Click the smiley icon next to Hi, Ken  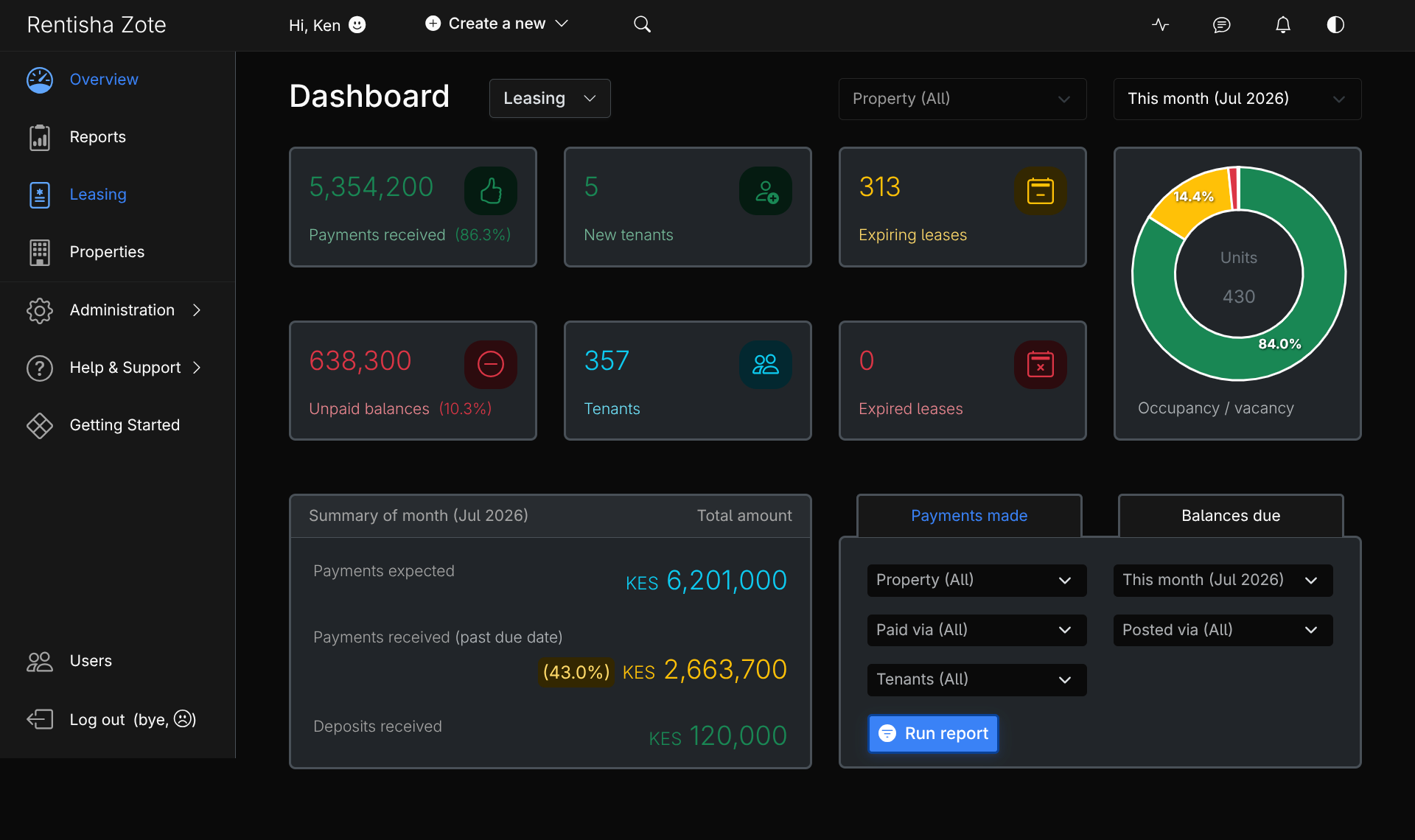tap(357, 25)
